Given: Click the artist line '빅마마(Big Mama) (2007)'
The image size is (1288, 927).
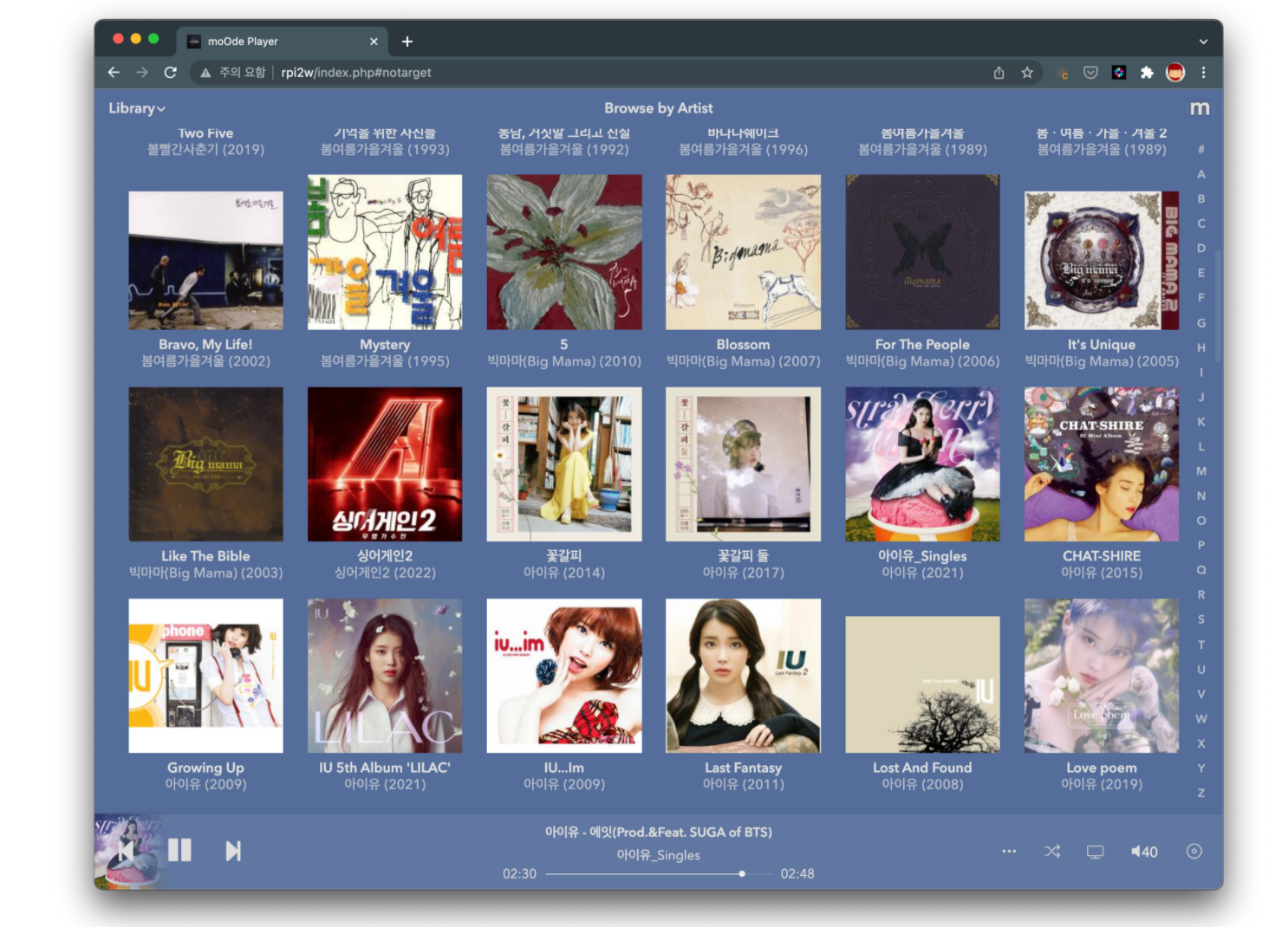Looking at the screenshot, I should [743, 361].
